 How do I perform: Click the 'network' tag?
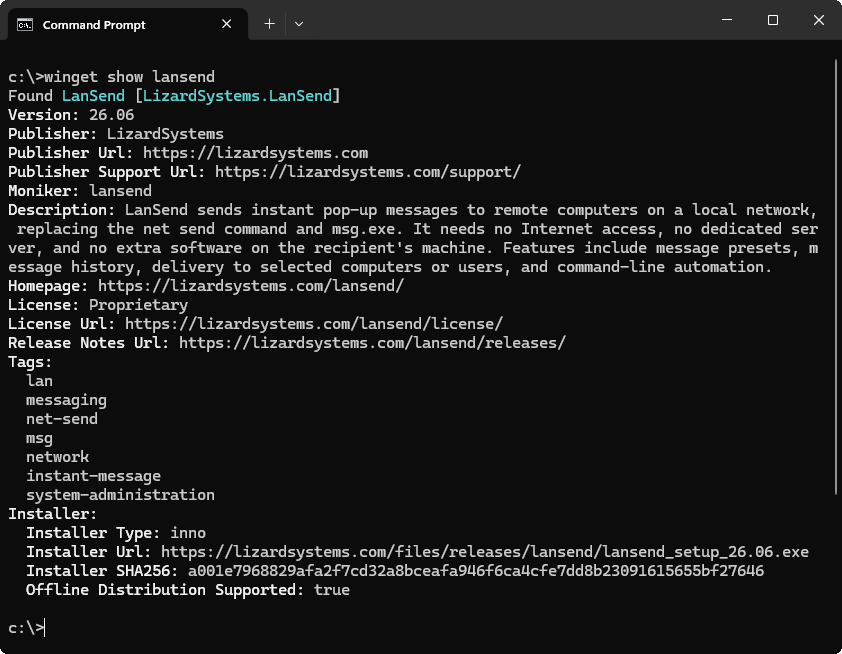click(57, 457)
